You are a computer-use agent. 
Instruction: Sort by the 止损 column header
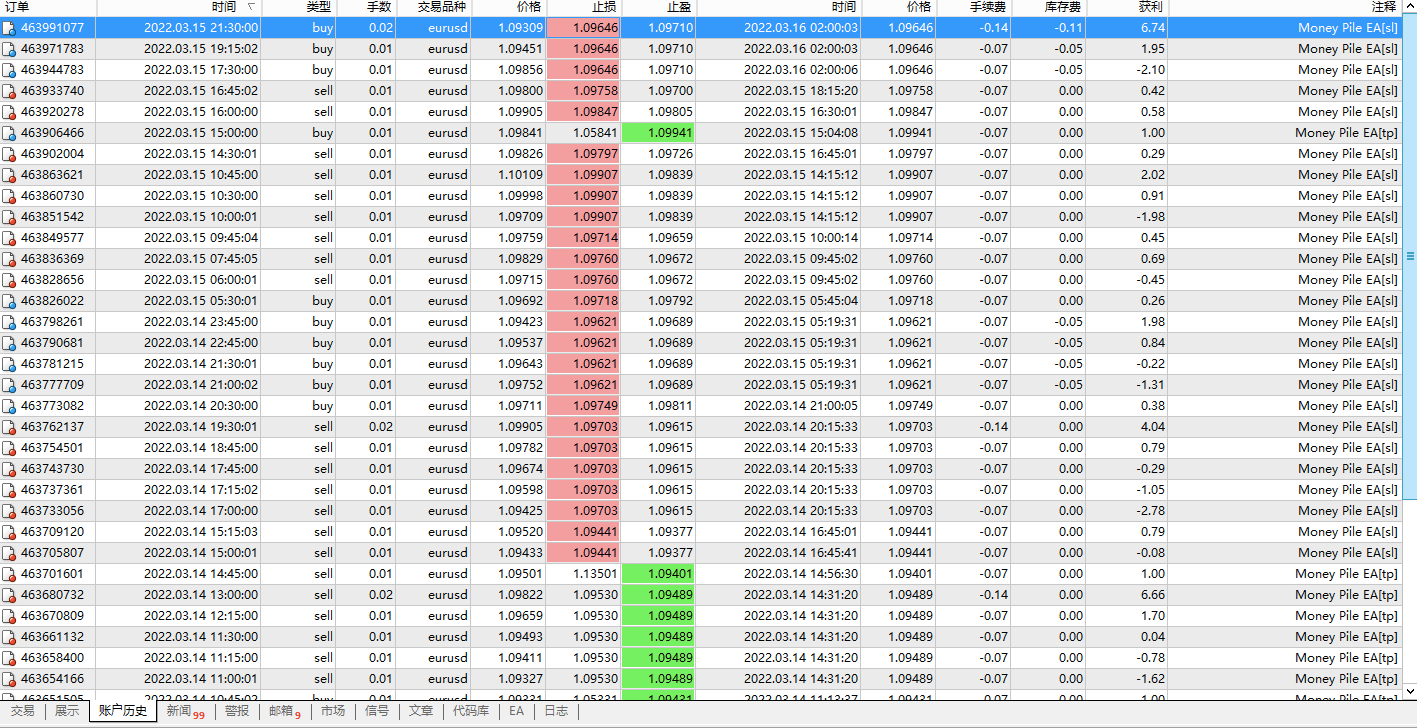tap(584, 7)
